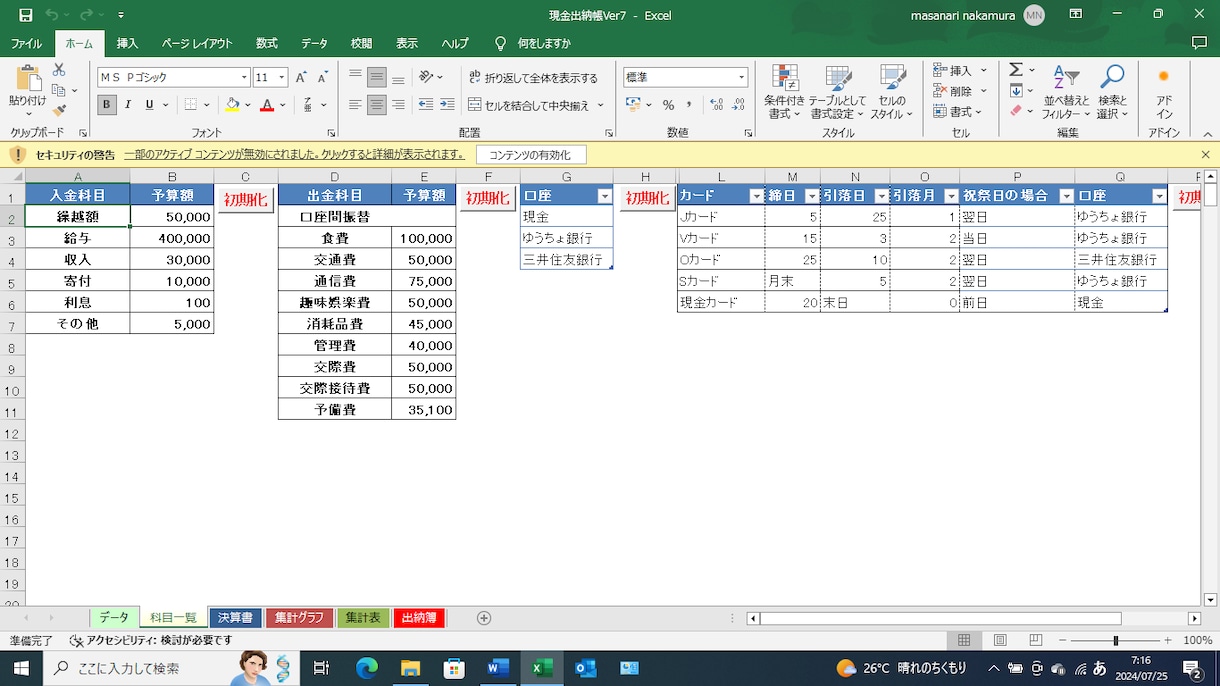
Task: Click the AutoSum sigma icon
Action: 1016,70
